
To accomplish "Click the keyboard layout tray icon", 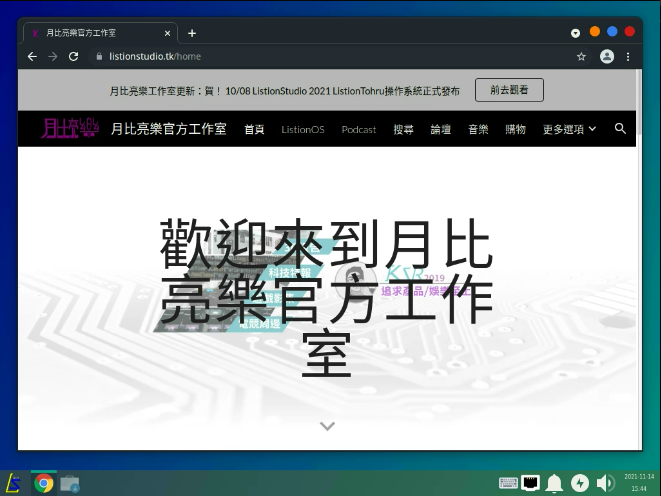I will tap(508, 483).
